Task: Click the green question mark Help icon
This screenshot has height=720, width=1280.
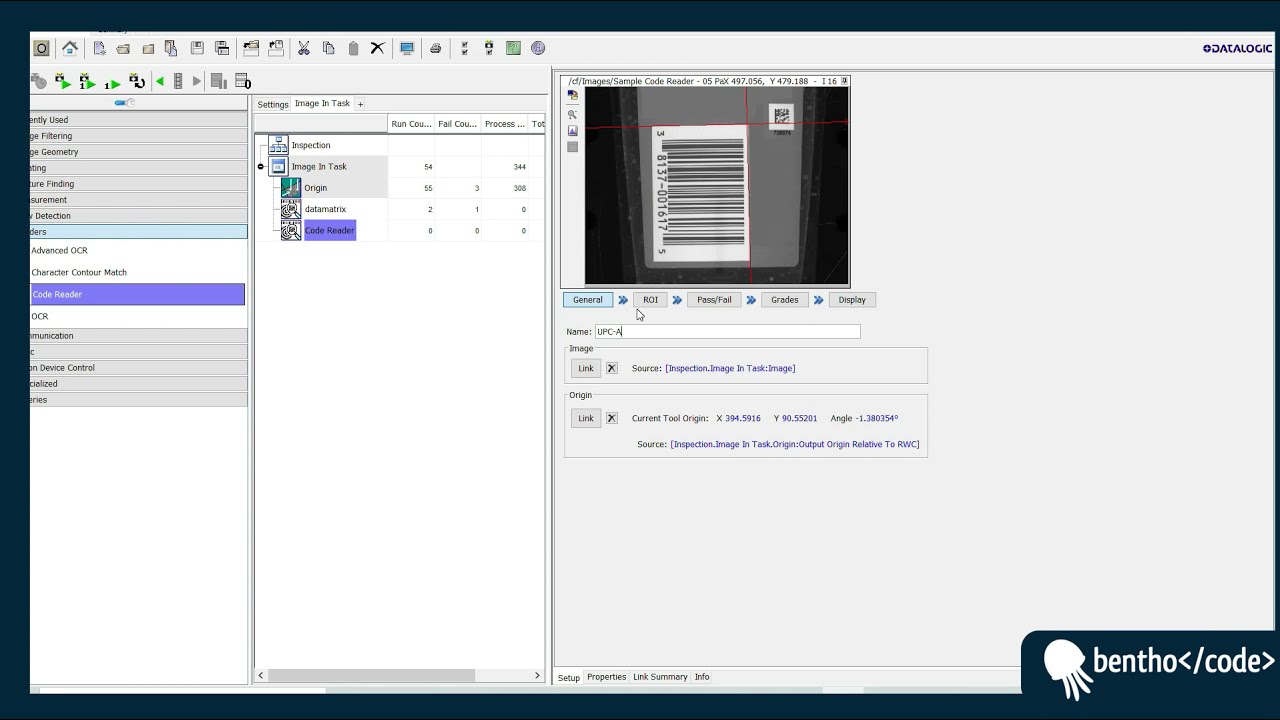Action: click(513, 48)
